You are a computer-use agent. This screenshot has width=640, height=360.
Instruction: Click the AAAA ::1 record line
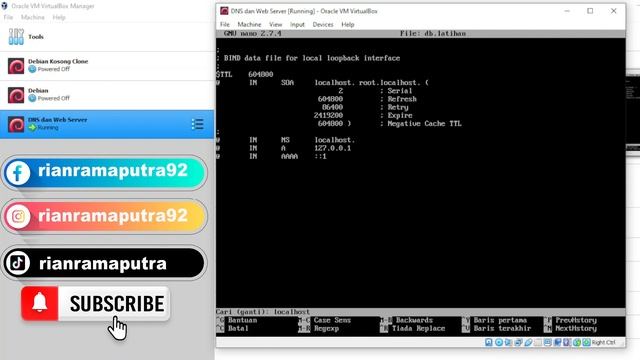pos(271,156)
